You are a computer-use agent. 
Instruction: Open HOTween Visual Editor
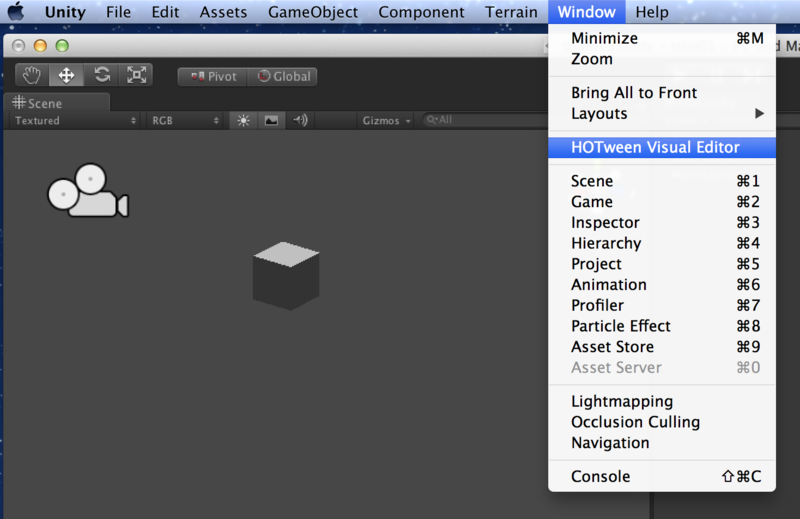(662, 147)
